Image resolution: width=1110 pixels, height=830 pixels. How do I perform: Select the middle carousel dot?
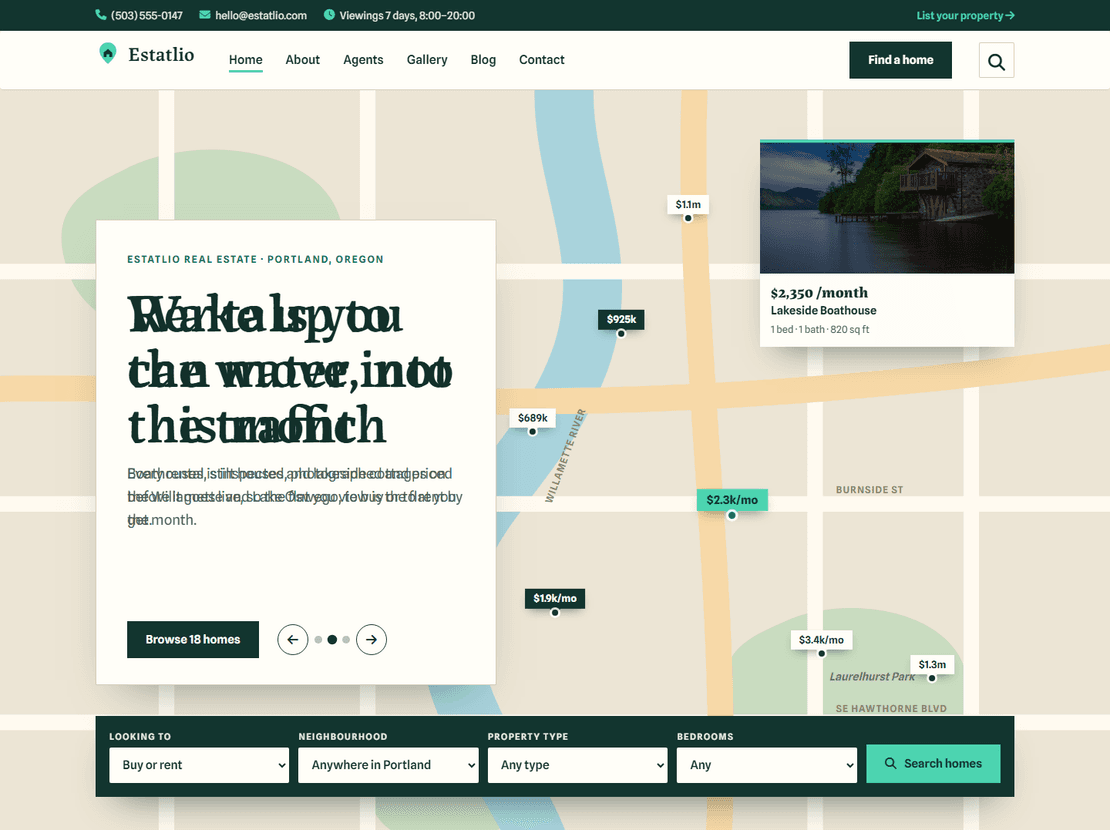pos(332,639)
